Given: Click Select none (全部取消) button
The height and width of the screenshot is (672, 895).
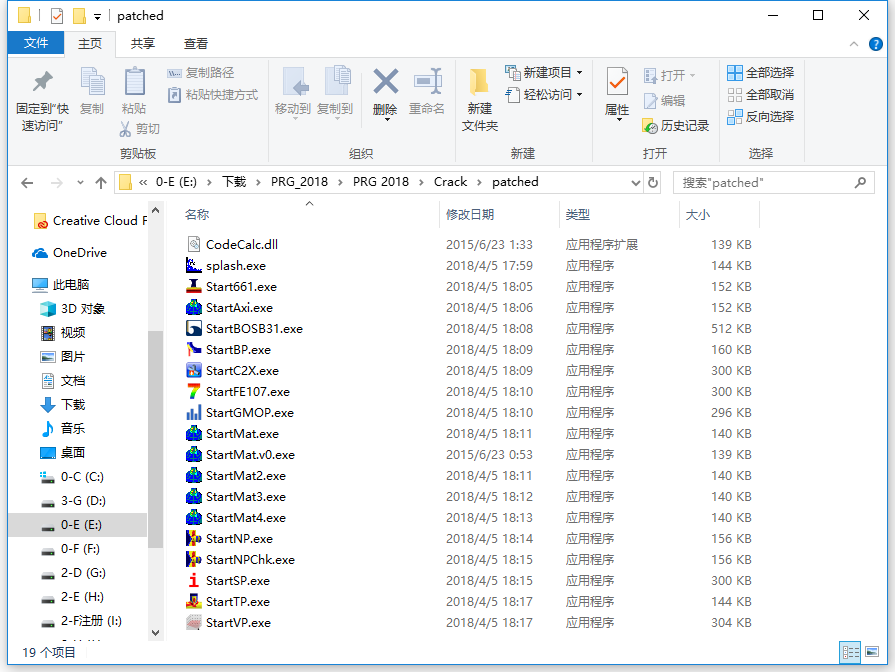Looking at the screenshot, I should 761,95.
